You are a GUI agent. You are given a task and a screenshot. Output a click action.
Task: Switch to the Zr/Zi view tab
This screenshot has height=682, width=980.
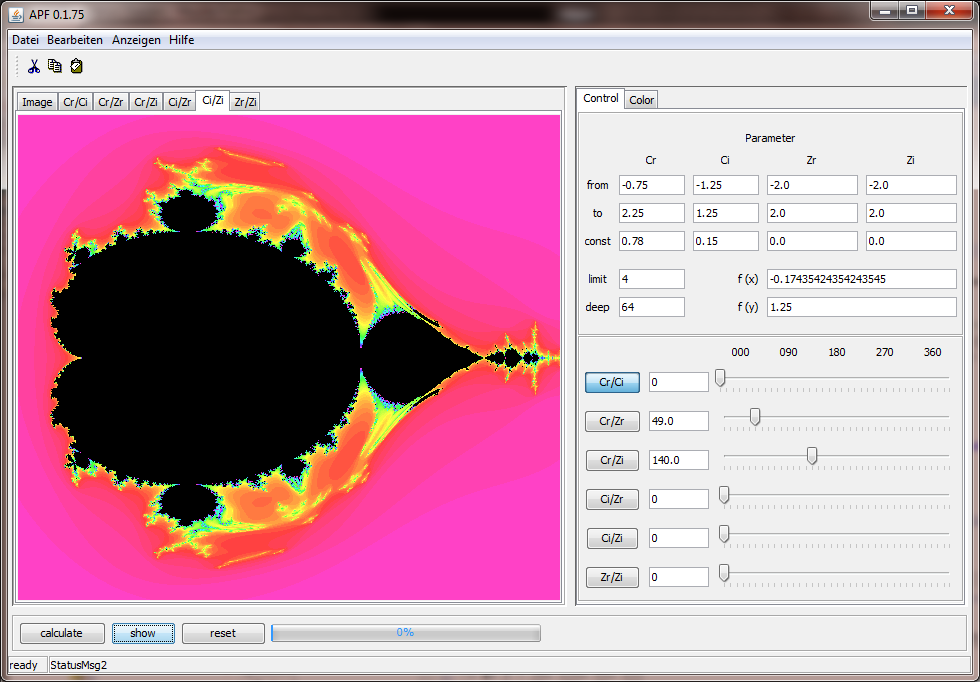(244, 102)
